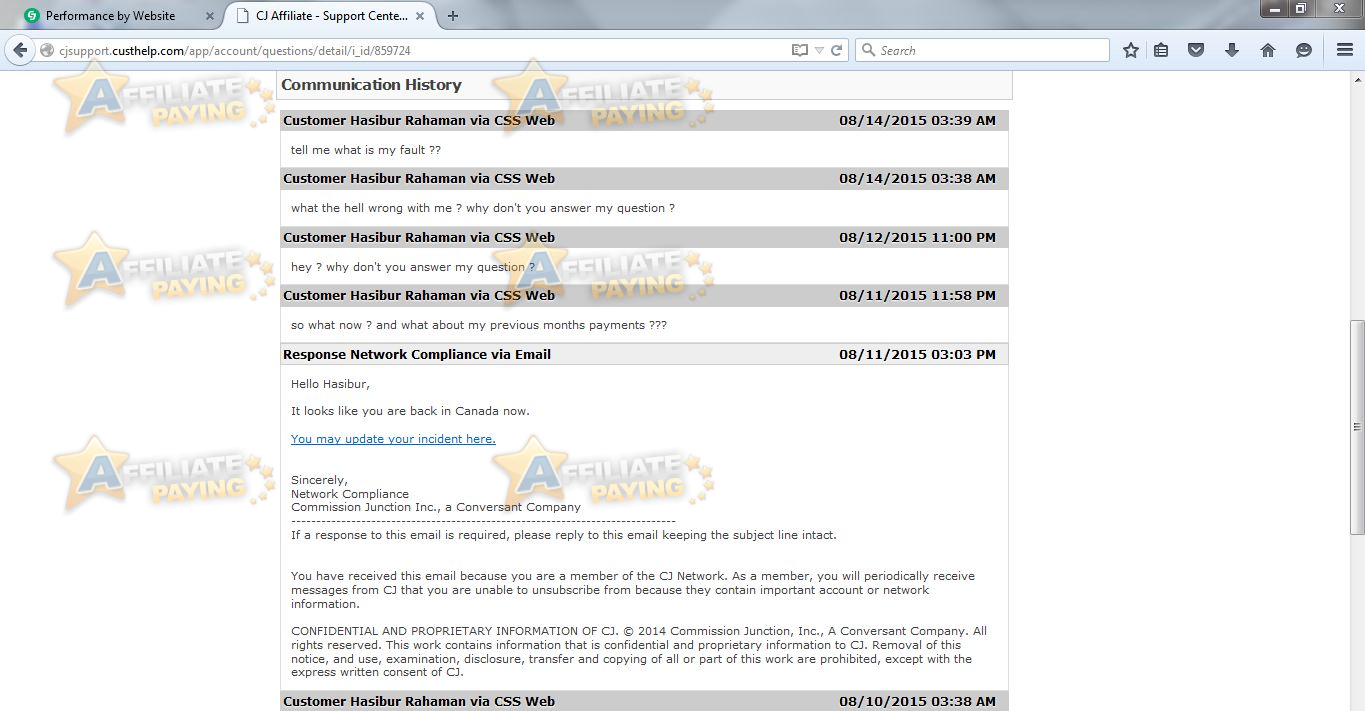Toggle reader view icon in address bar
Viewport: 1365px width, 711px height.
point(799,50)
